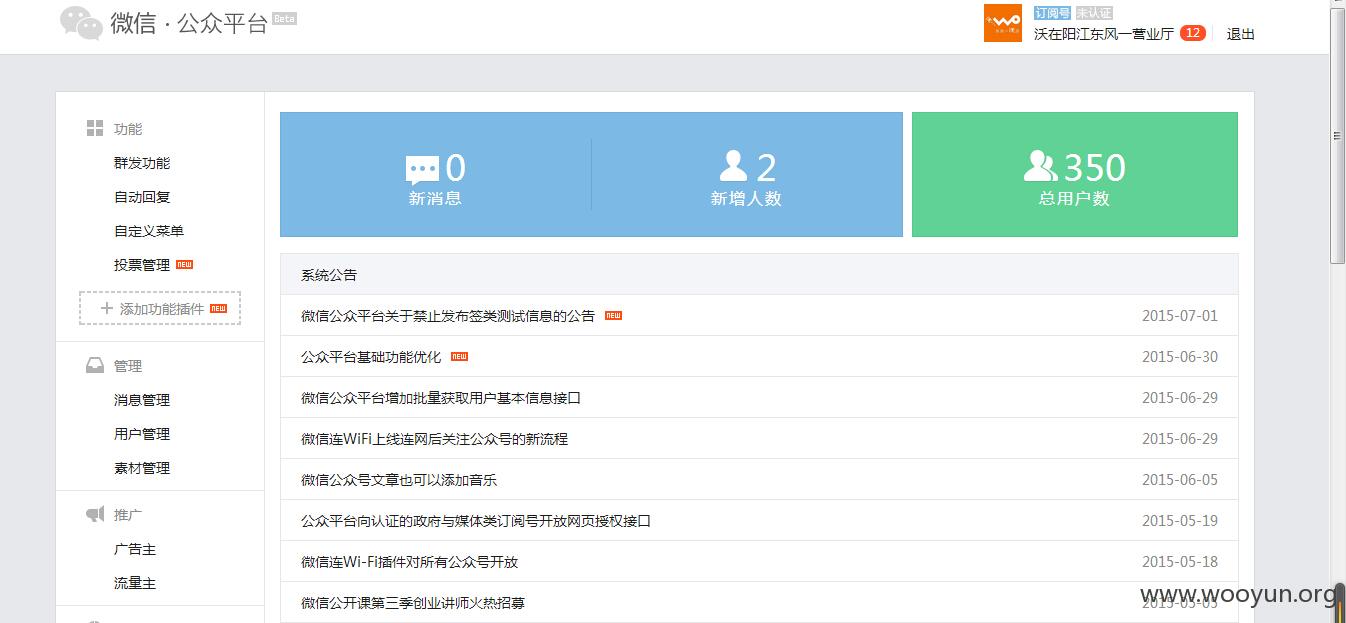The width and height of the screenshot is (1346, 623).
Task: Open announcement 公众平台基础功能优化
Action: (371, 357)
